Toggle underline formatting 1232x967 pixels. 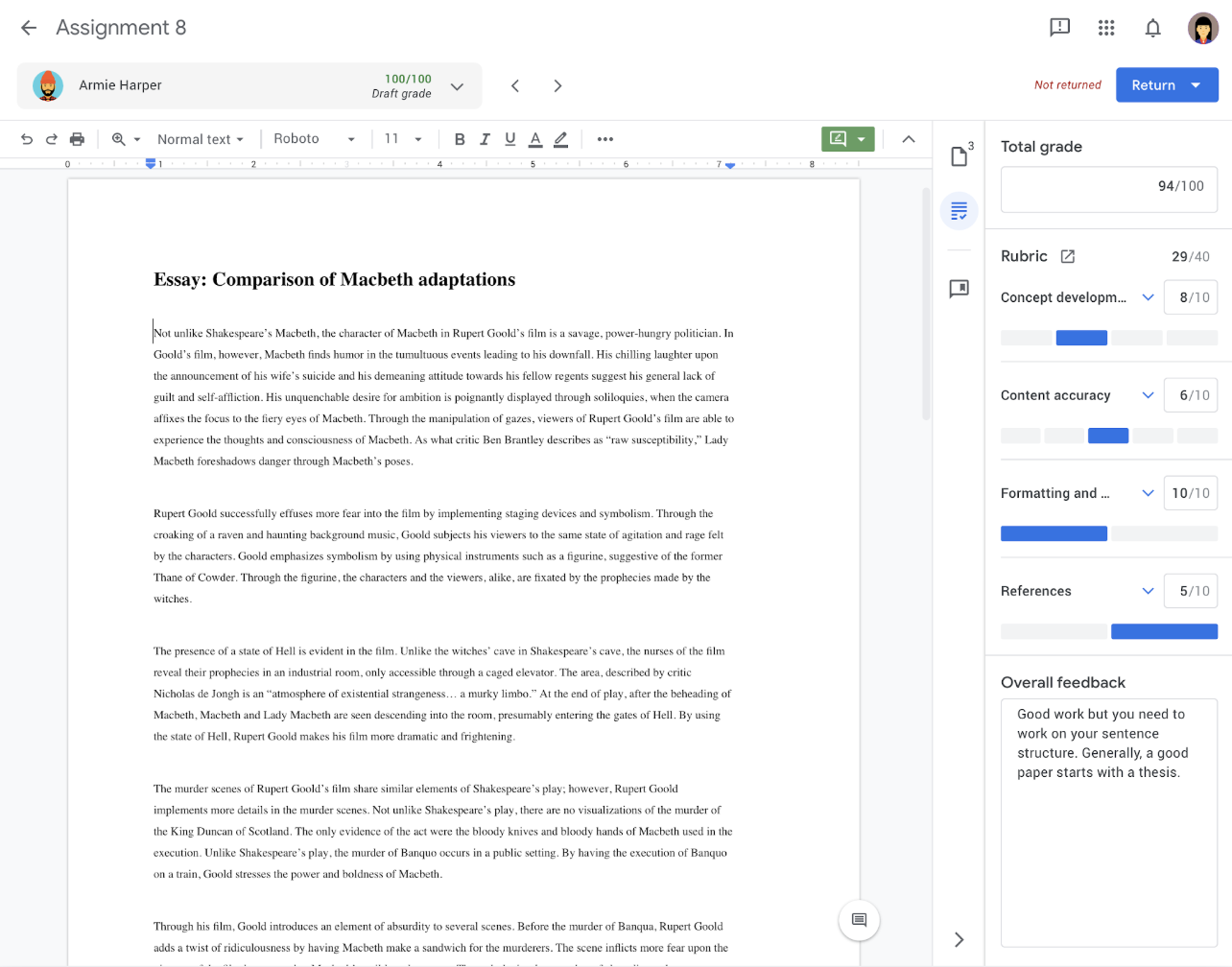pyautogui.click(x=510, y=139)
